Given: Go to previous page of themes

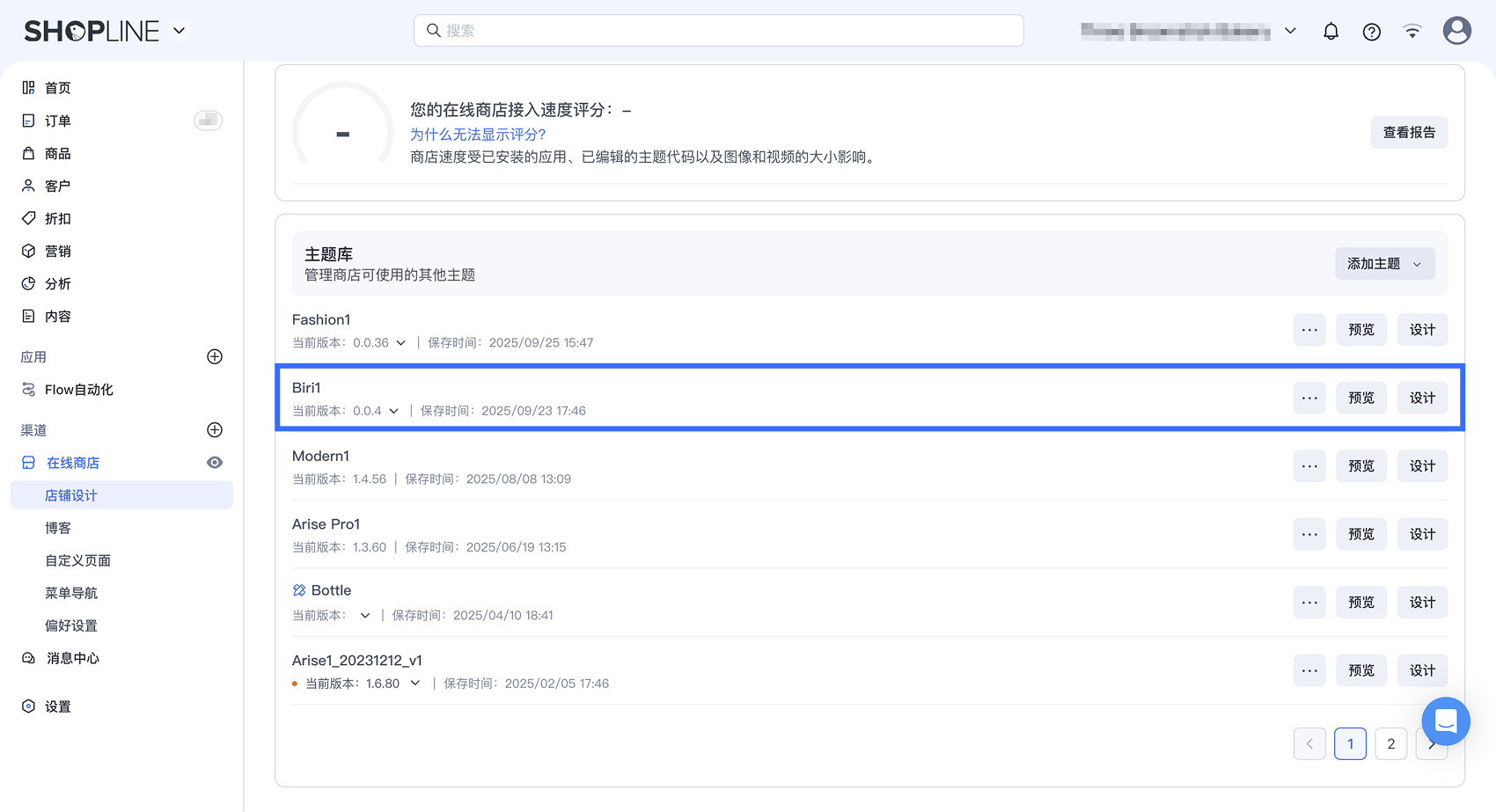Looking at the screenshot, I should tap(1309, 743).
